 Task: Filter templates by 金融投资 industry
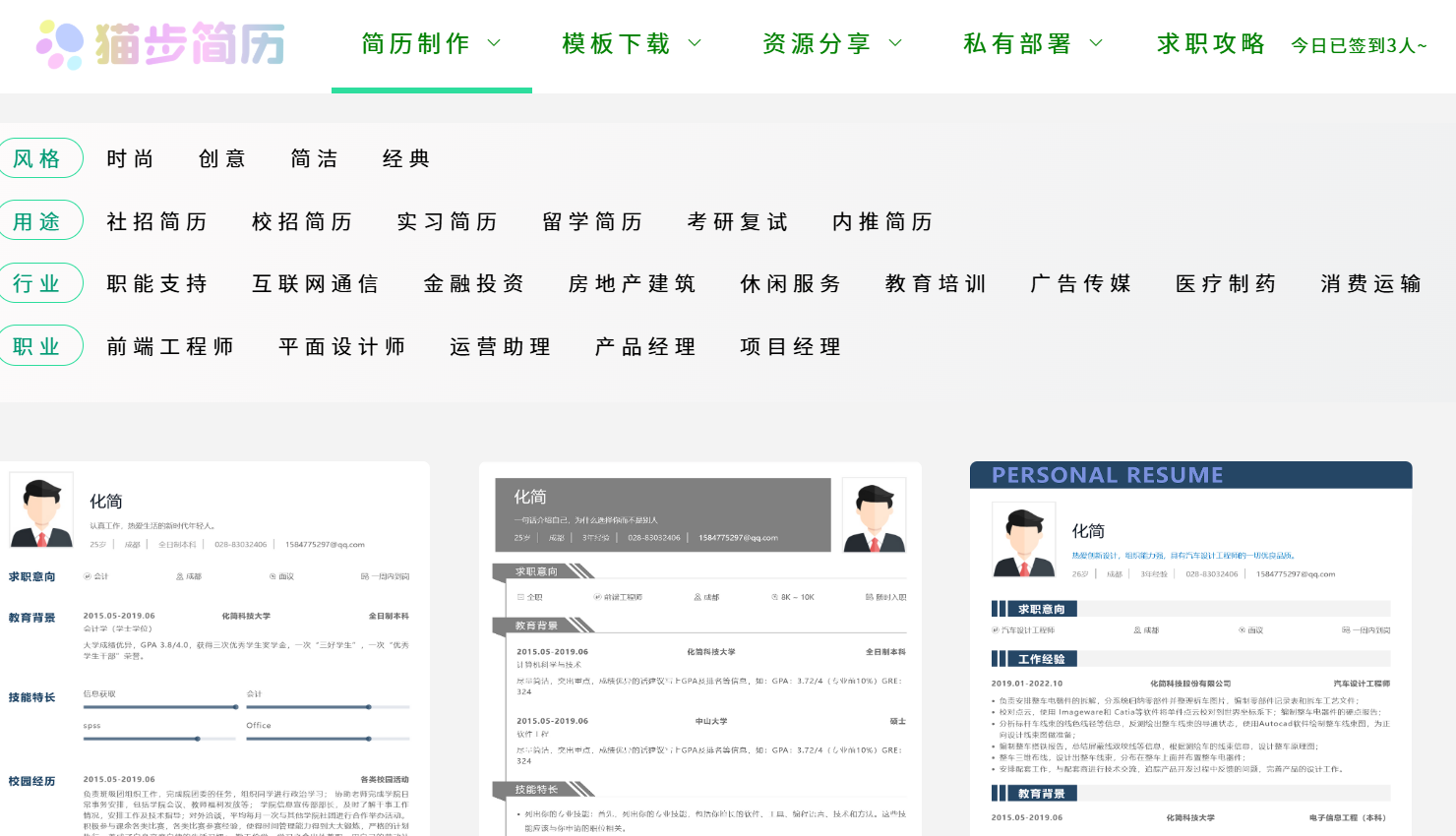click(474, 283)
